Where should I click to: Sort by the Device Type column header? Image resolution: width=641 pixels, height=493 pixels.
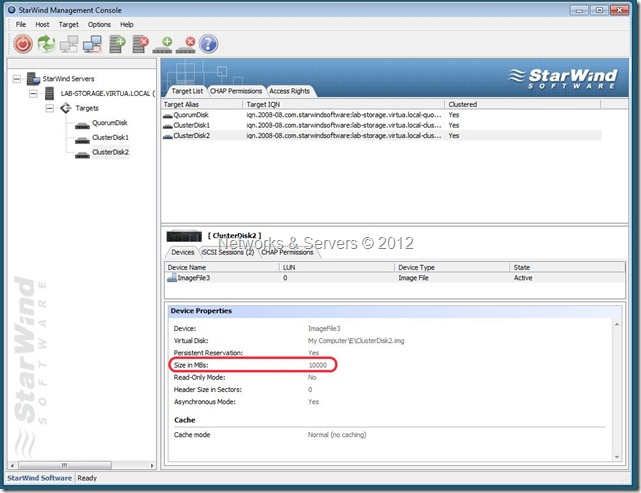click(x=452, y=267)
